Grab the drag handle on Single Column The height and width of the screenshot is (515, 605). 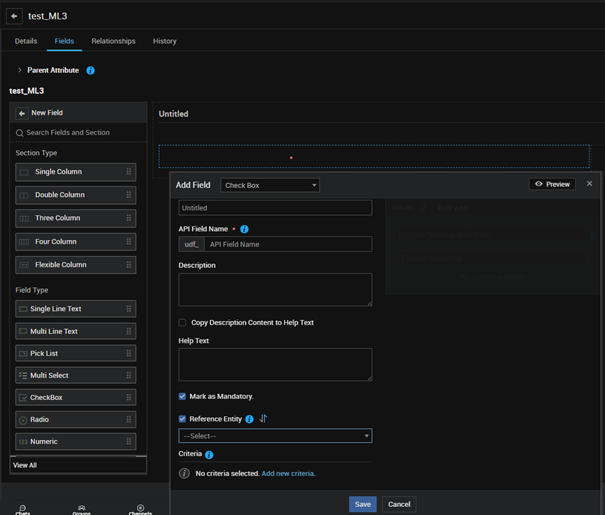(x=128, y=172)
